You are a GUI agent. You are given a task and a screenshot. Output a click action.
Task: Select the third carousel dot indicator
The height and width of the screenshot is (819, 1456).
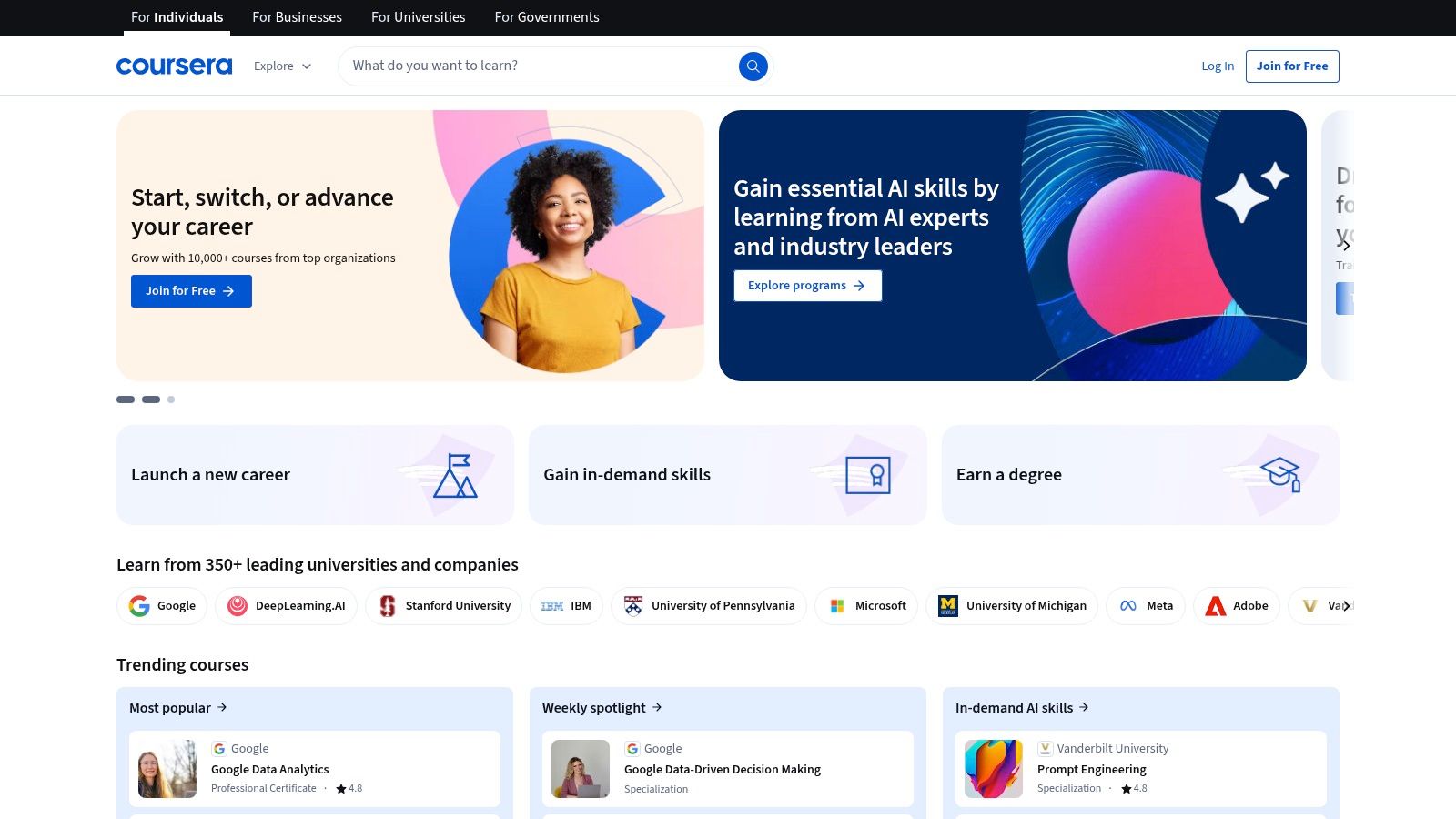(x=170, y=399)
